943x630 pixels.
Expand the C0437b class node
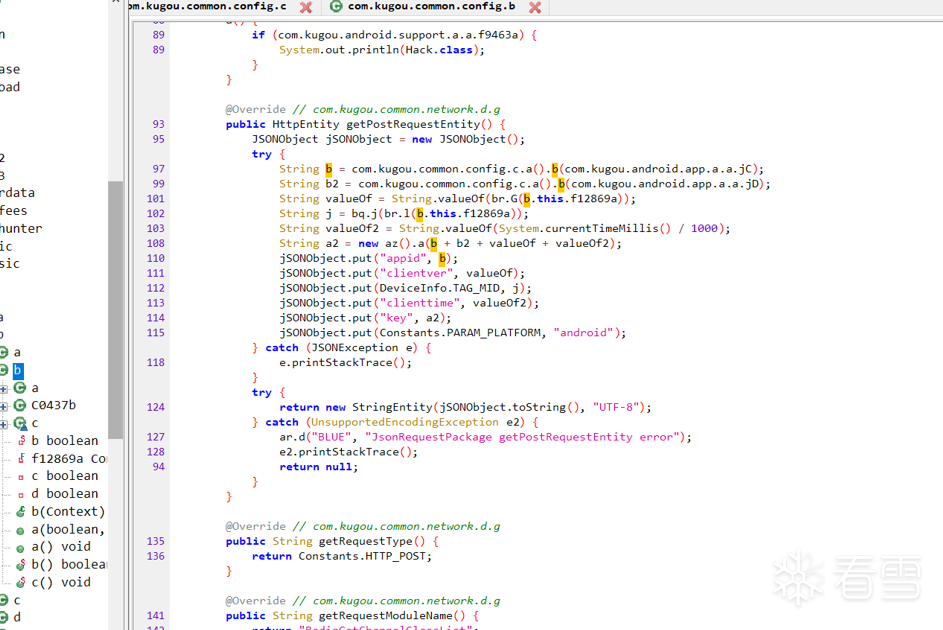pos(4,407)
